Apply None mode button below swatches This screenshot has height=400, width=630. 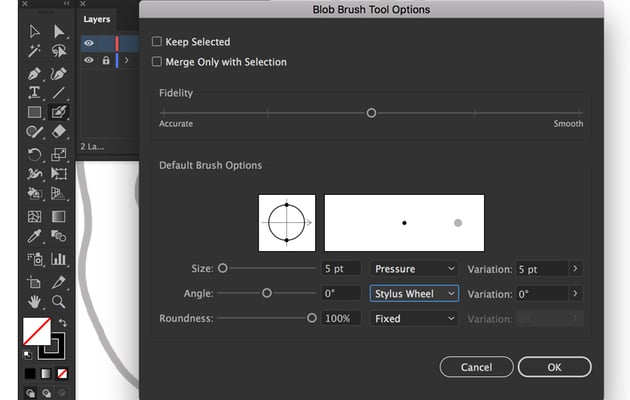[62, 373]
